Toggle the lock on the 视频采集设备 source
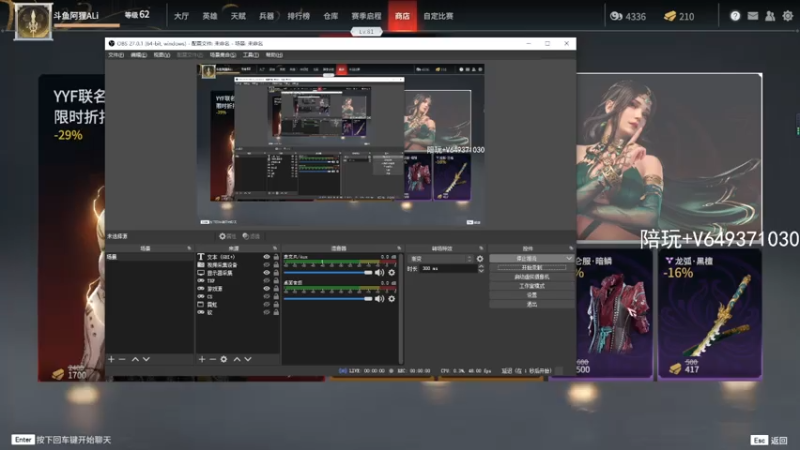Viewport: 800px width, 450px height. (x=276, y=265)
